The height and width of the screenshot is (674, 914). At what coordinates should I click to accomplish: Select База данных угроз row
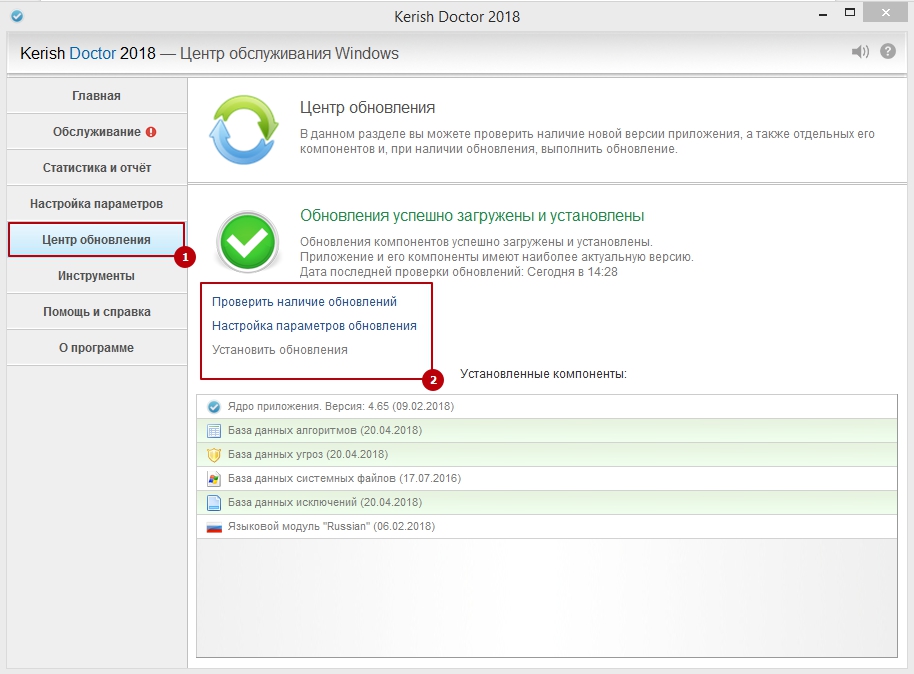547,454
